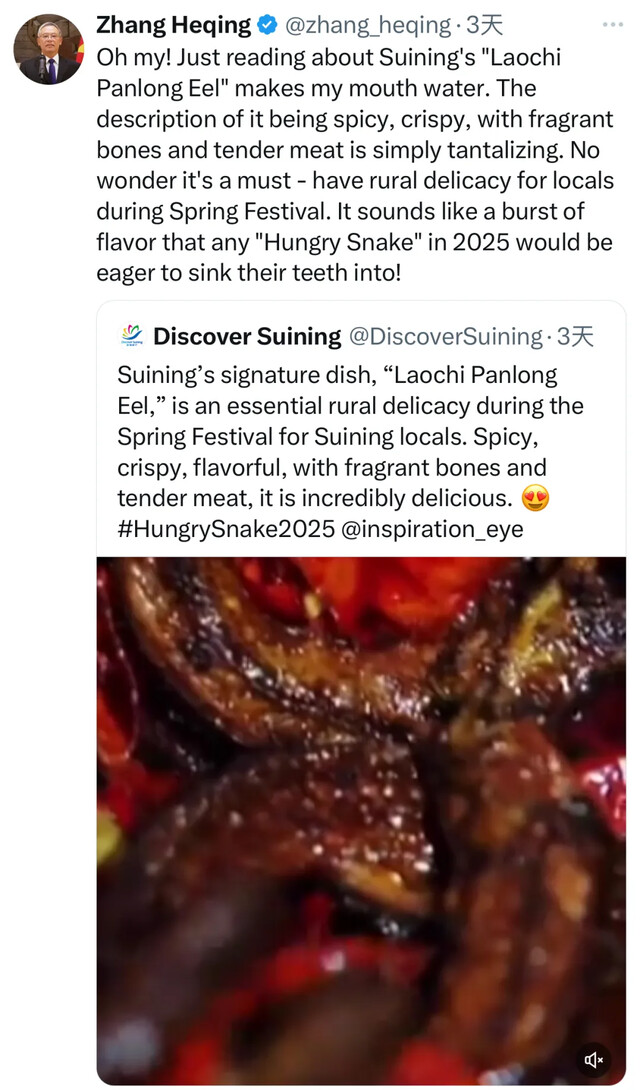
Task: Click the @zhang_heqing handle
Action: 366,25
